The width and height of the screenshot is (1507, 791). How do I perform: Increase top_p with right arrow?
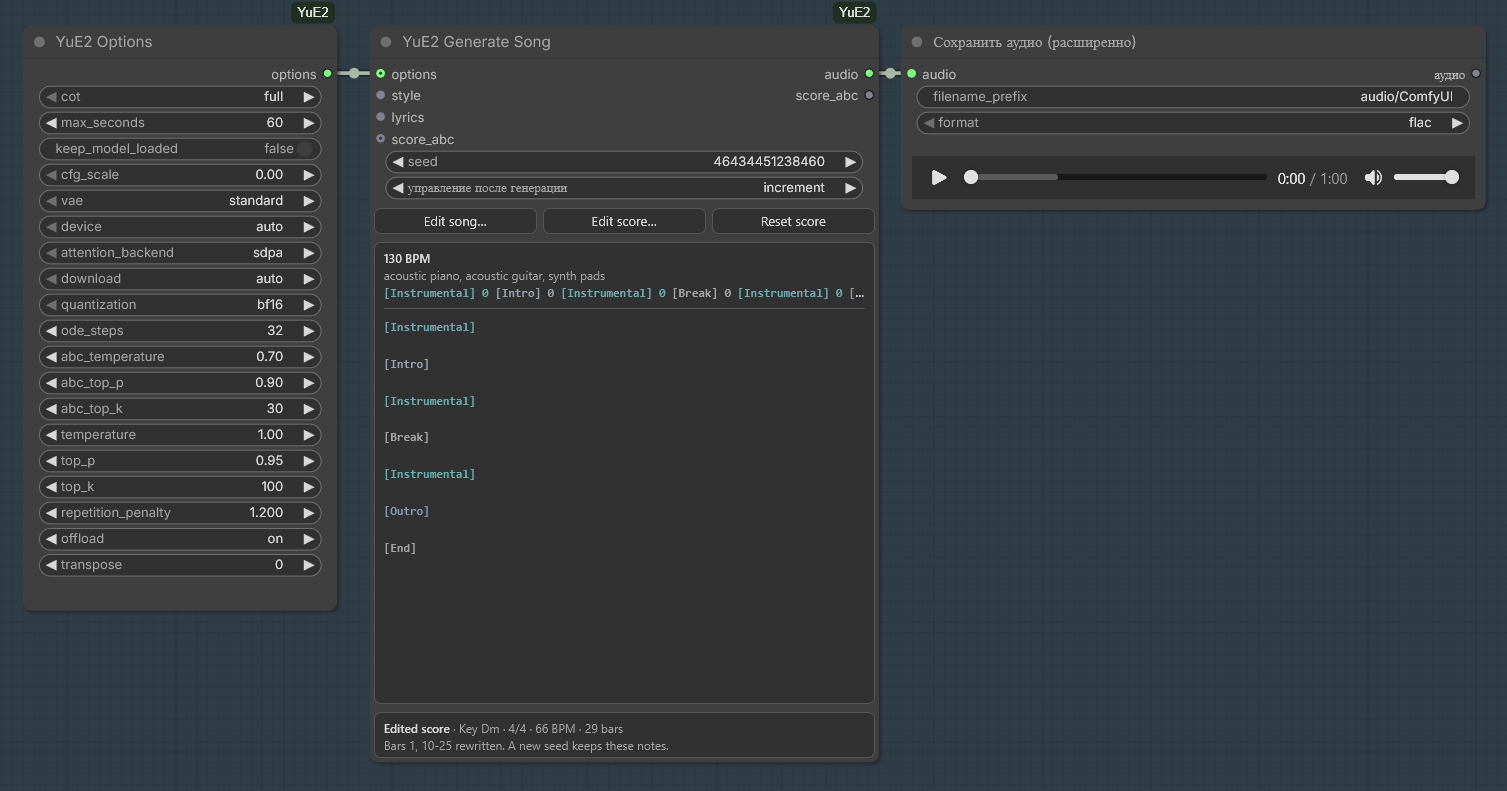coord(309,461)
